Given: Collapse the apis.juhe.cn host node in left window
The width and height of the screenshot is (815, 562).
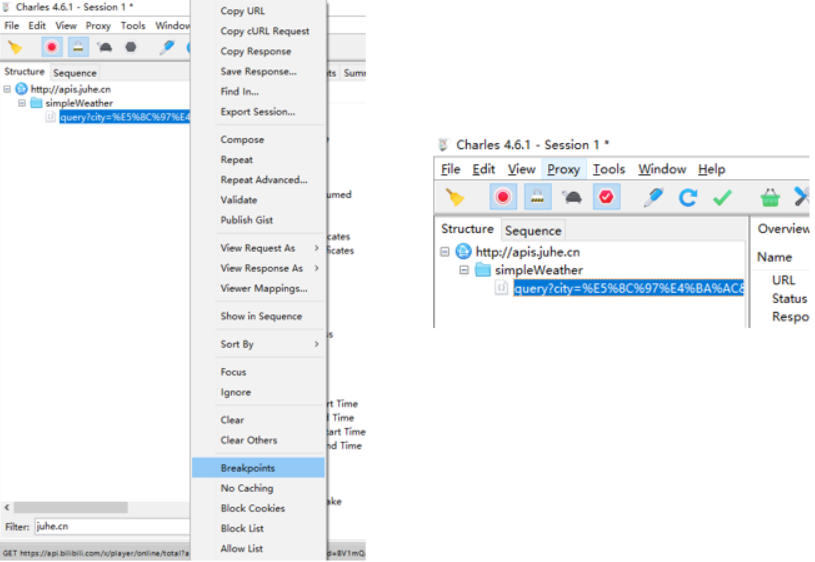Looking at the screenshot, I should (x=7, y=89).
